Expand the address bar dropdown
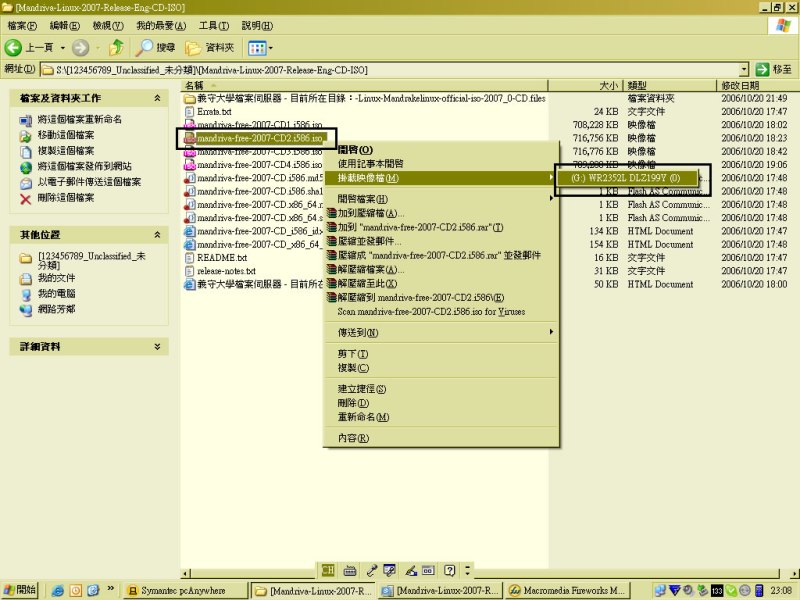800x600 pixels. [744, 70]
